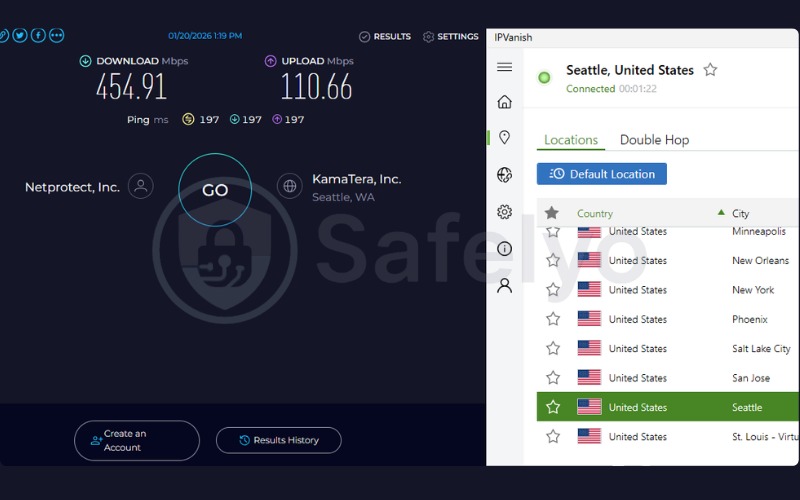Screen dimensions: 800x500
Task: Click the idle ping 197 icon
Action: 188,119
